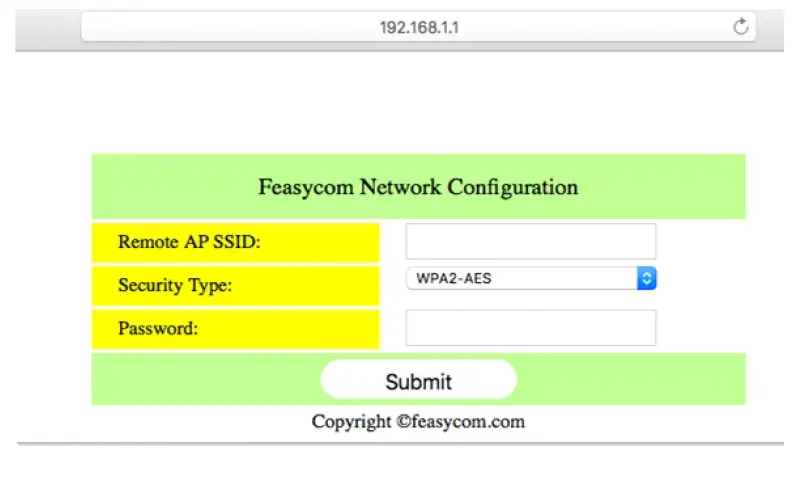The height and width of the screenshot is (480, 804).
Task: Click the feasycom.com copyright text
Action: [x=468, y=421]
